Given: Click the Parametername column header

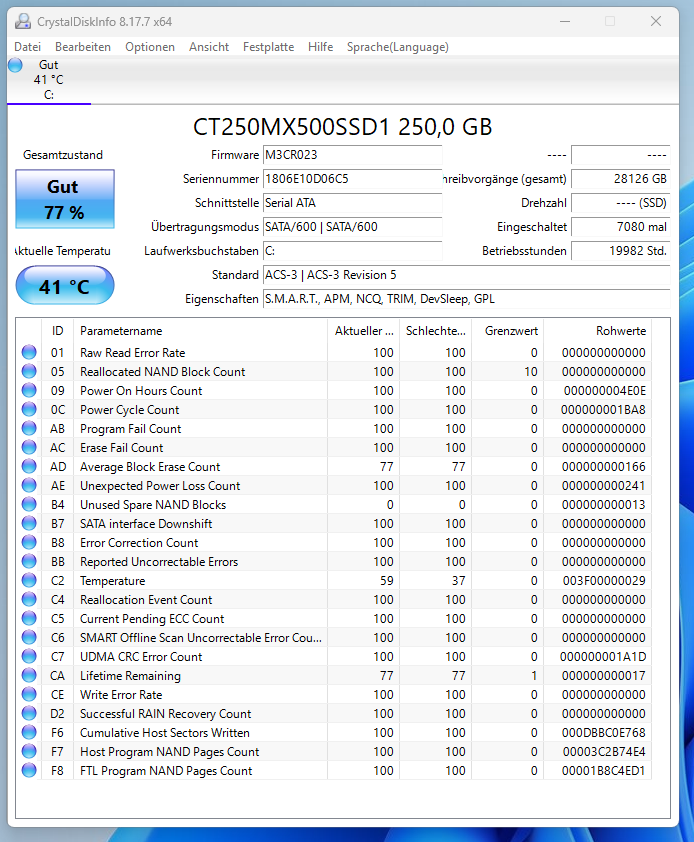Looking at the screenshot, I should (x=201, y=331).
